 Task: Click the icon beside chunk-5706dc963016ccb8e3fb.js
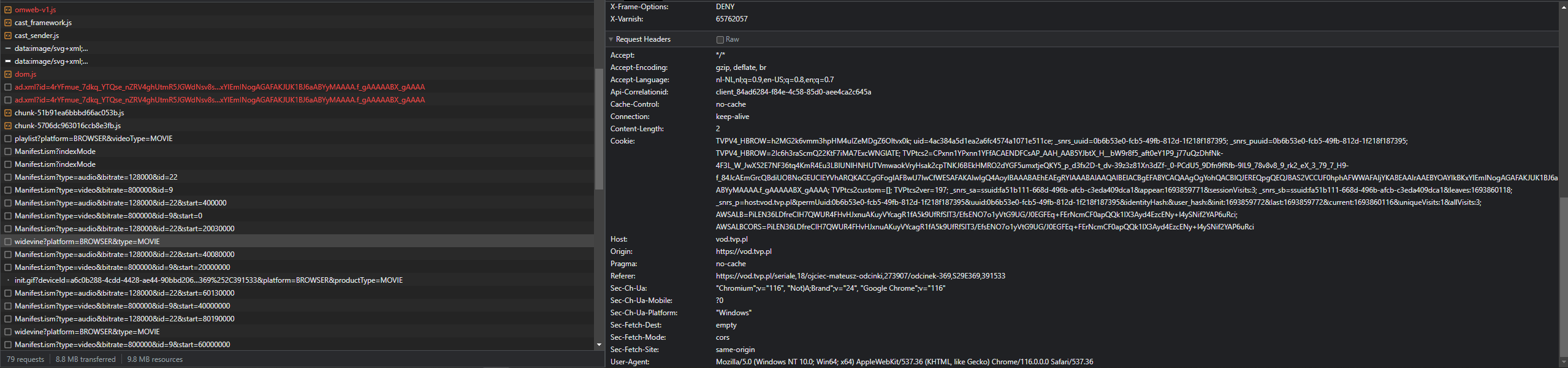(8, 126)
